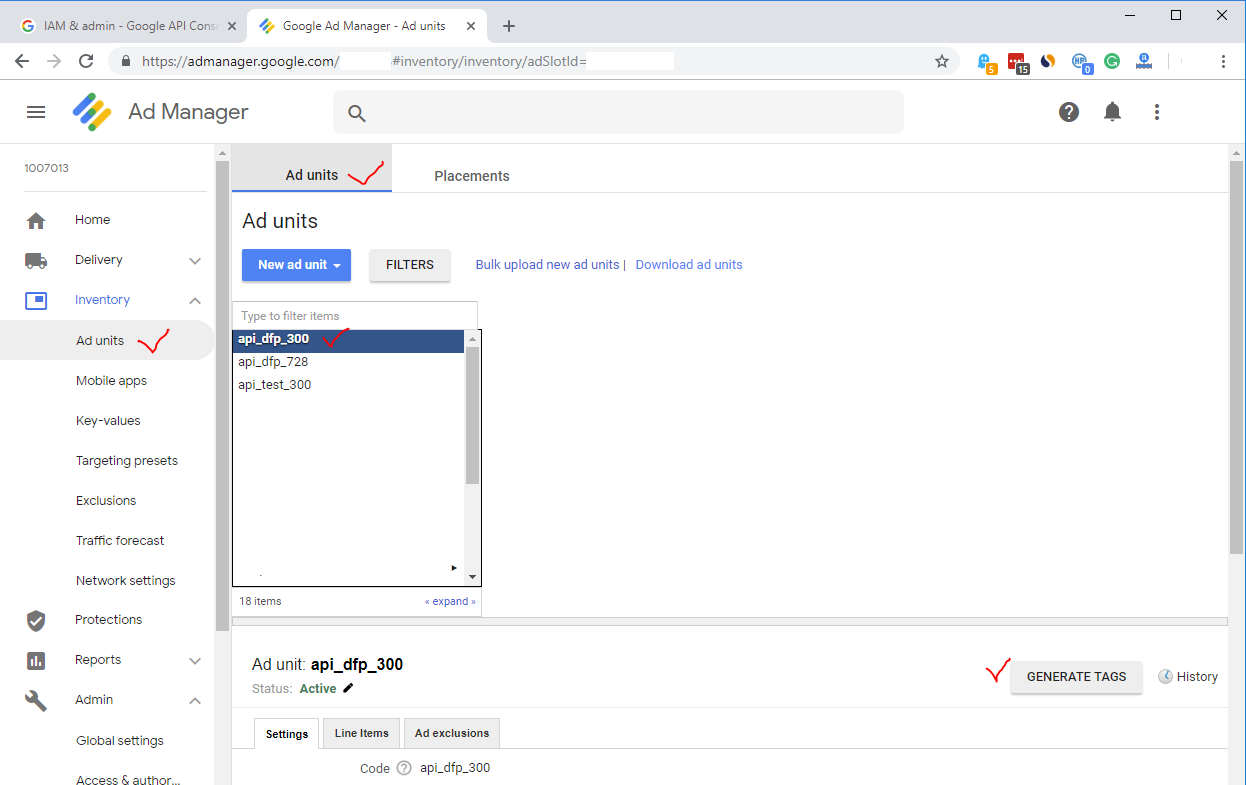1246x785 pixels.
Task: Click the Grammarly extension icon
Action: (1111, 61)
